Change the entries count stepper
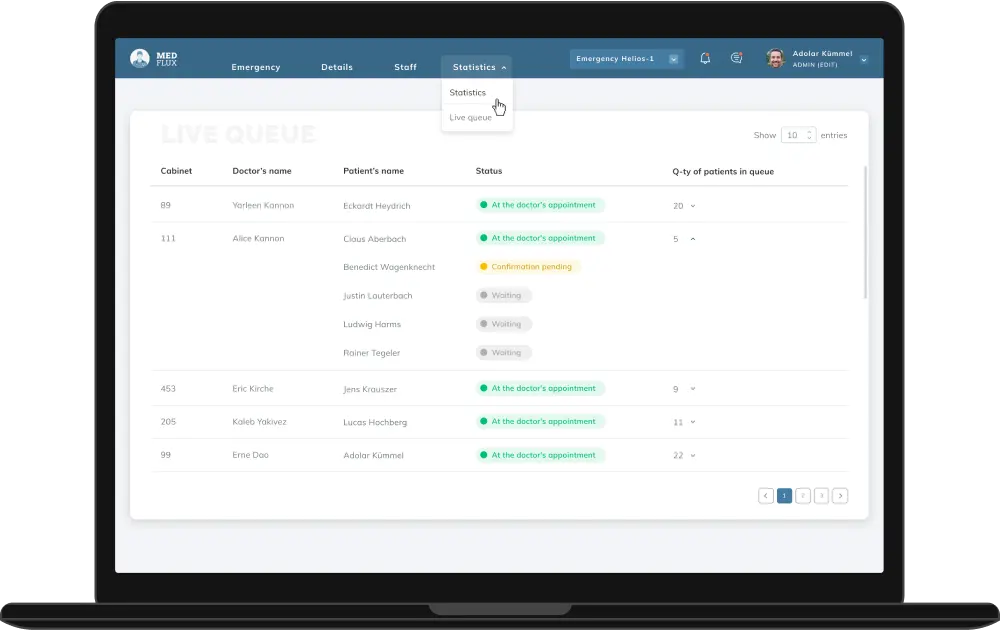The height and width of the screenshot is (630, 1000). (810, 135)
